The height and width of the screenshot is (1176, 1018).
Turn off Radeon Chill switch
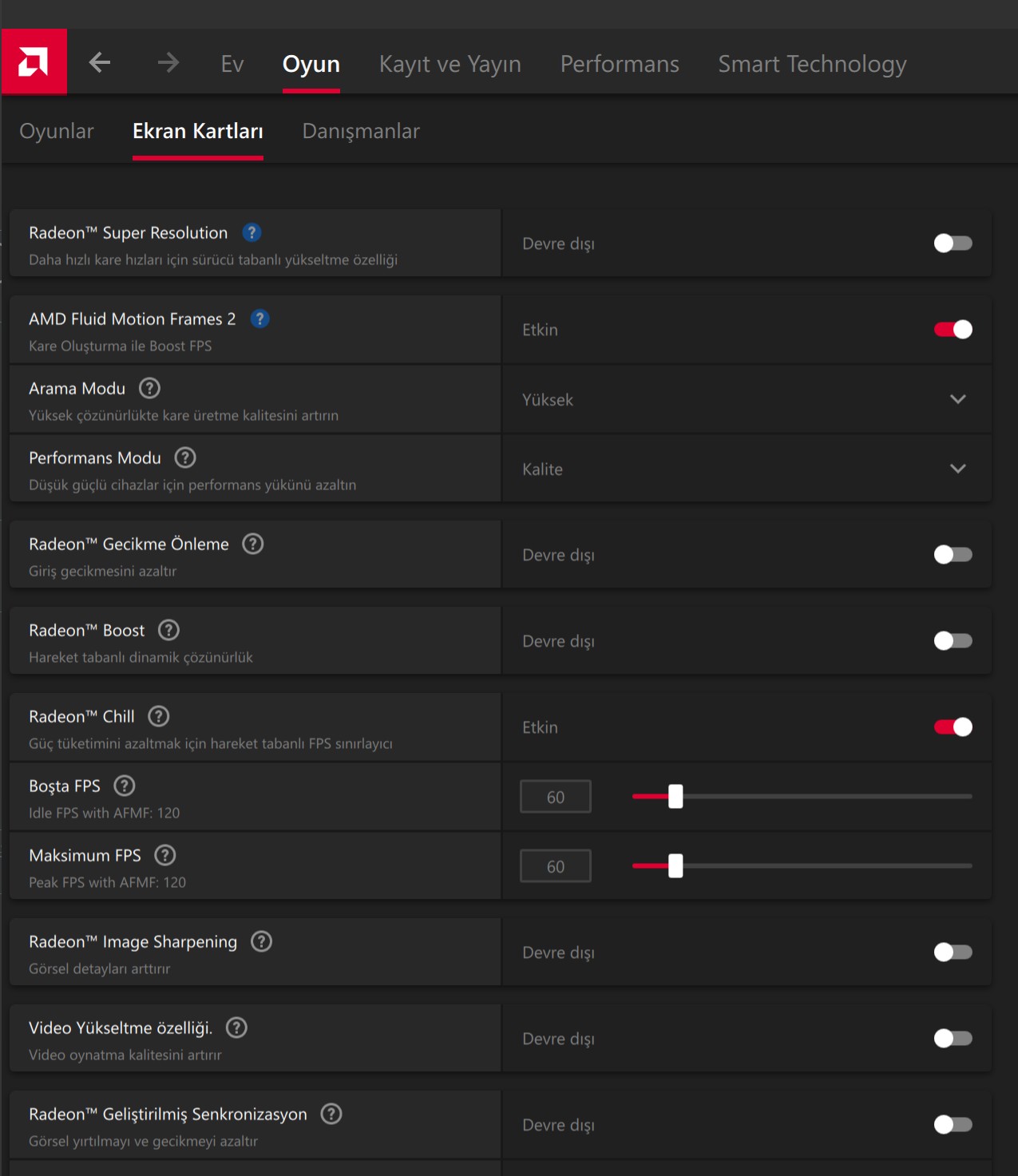[x=953, y=727]
